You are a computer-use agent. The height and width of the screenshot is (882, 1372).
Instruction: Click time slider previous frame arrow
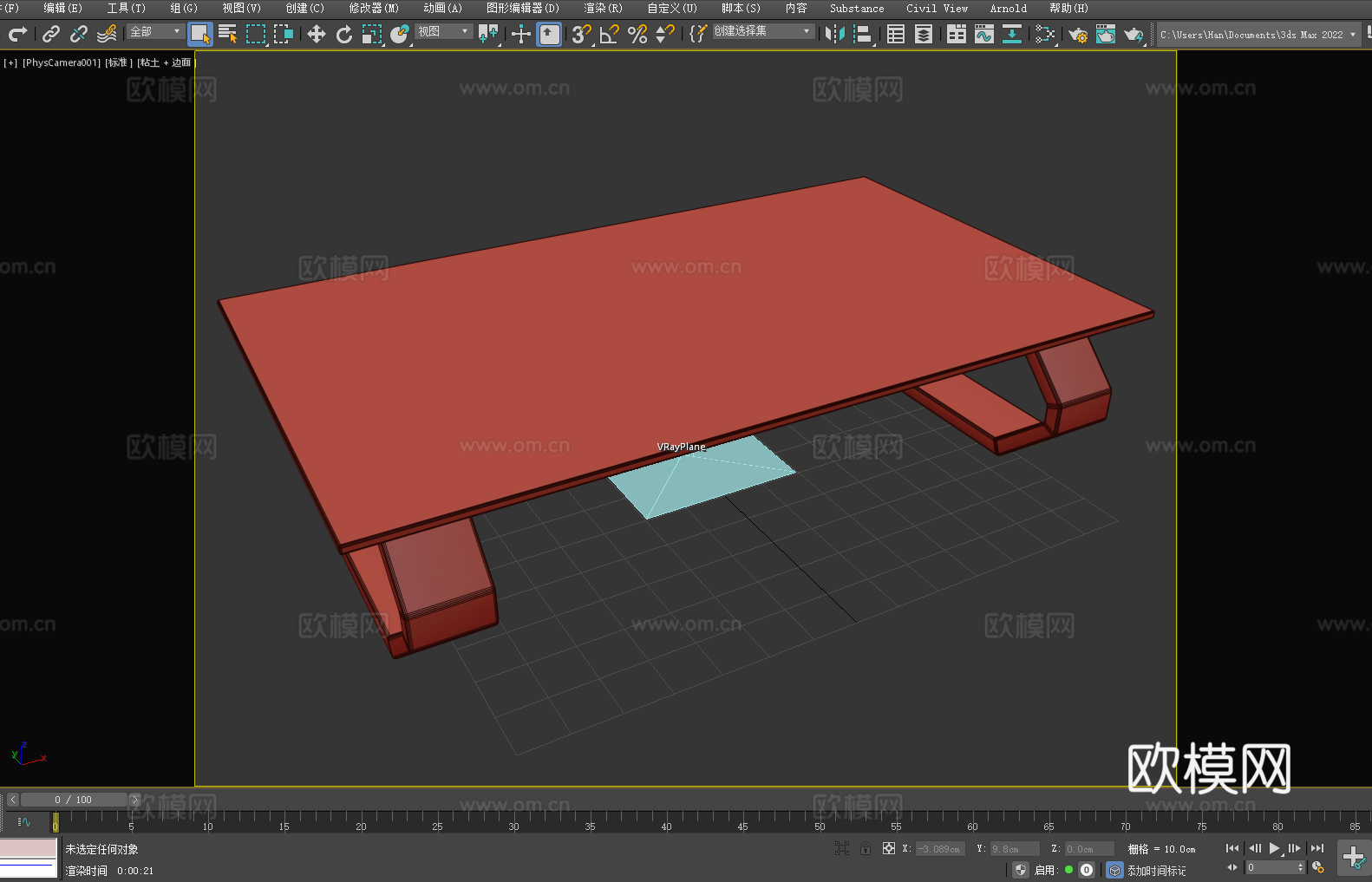(x=13, y=800)
